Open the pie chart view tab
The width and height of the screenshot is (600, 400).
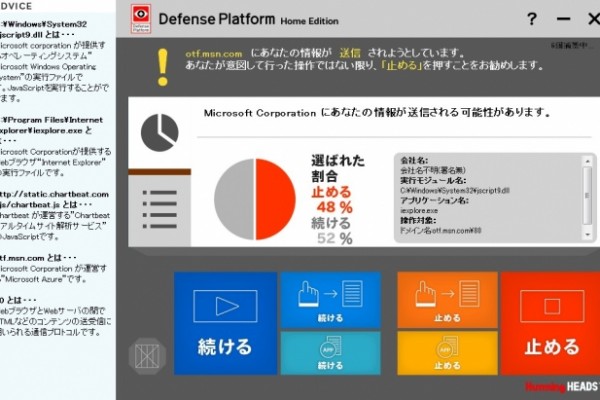coord(160,133)
